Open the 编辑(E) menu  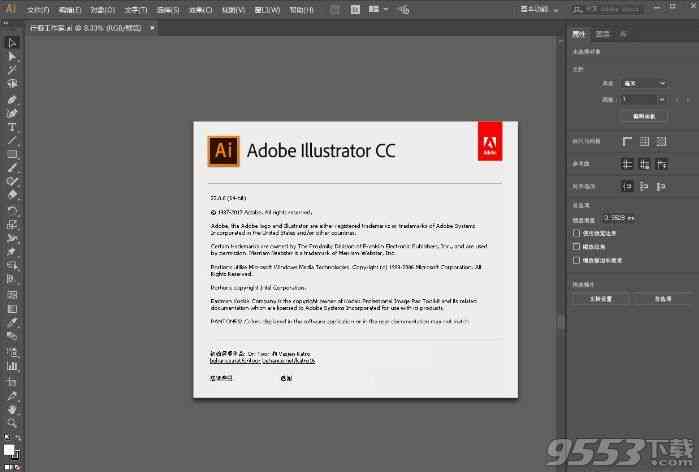(70, 10)
